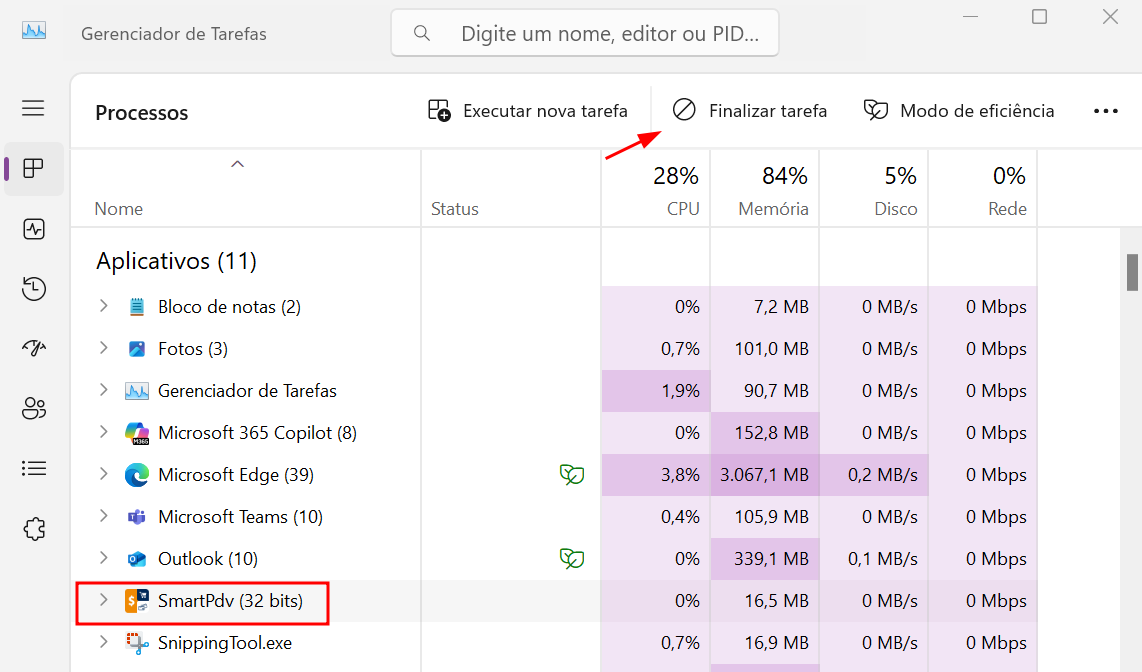Open the Details list sidebar icon
1142x672 pixels.
[x=34, y=468]
